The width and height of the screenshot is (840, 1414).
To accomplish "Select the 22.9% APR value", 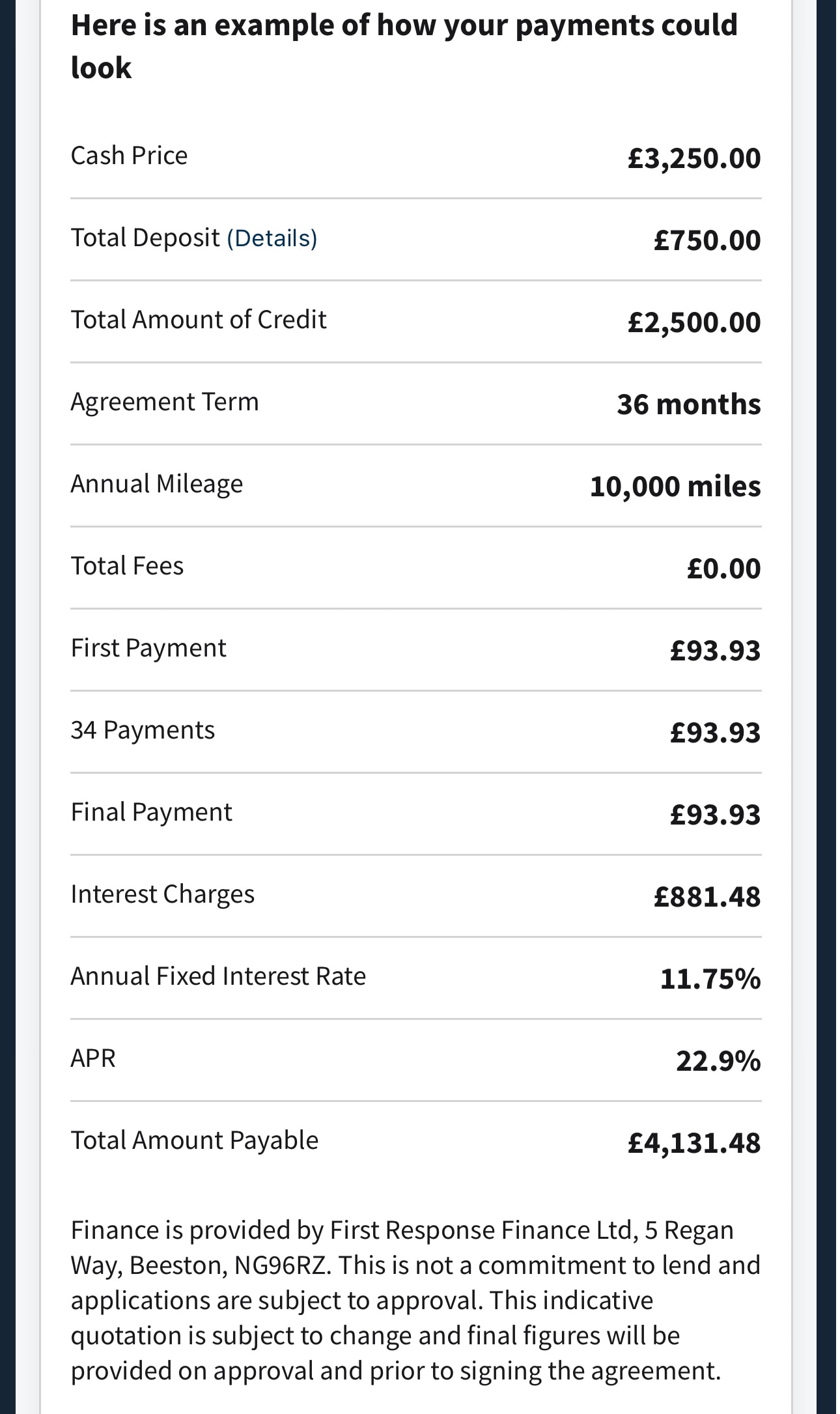I will coord(718,1061).
